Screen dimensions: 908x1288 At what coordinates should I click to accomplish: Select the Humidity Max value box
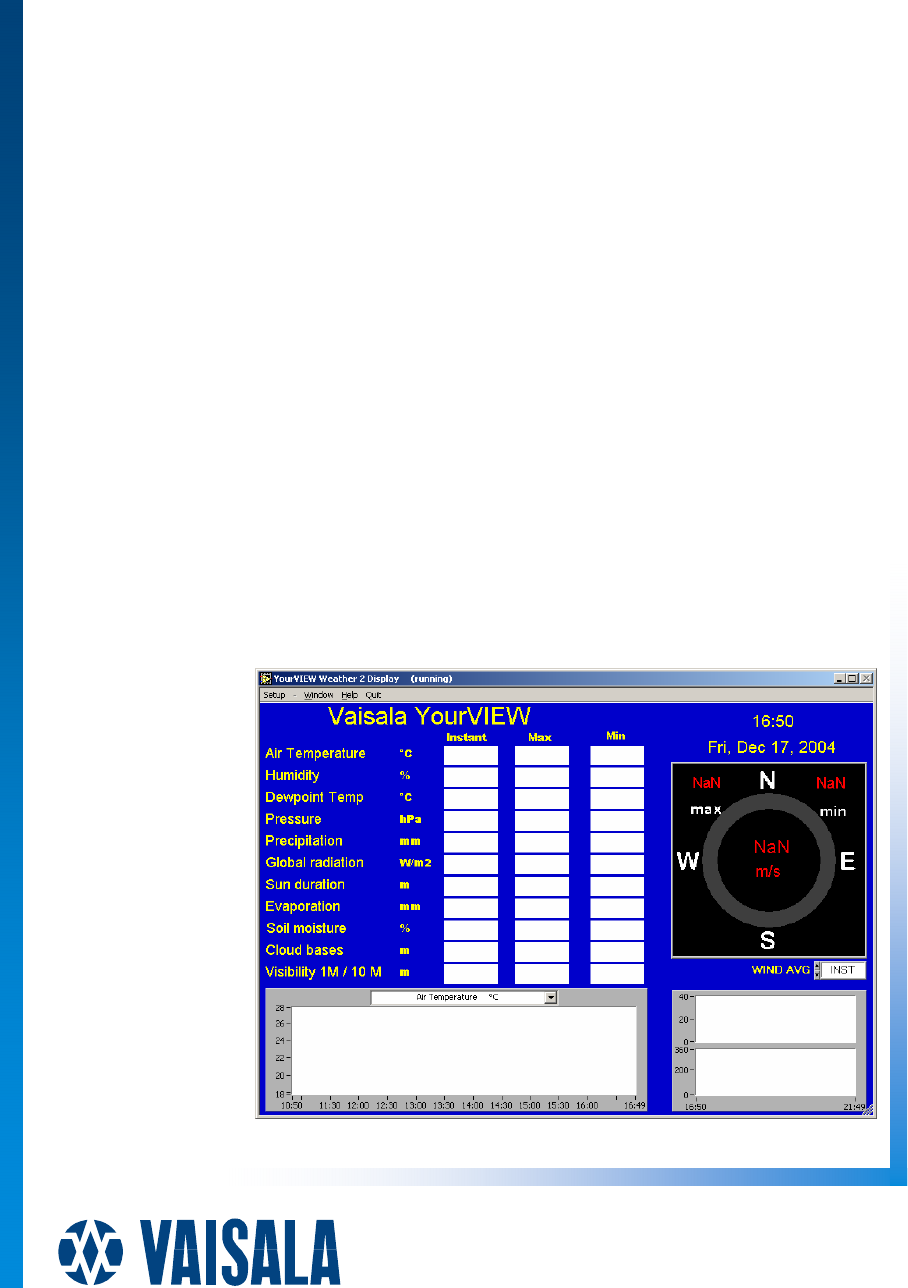[541, 777]
